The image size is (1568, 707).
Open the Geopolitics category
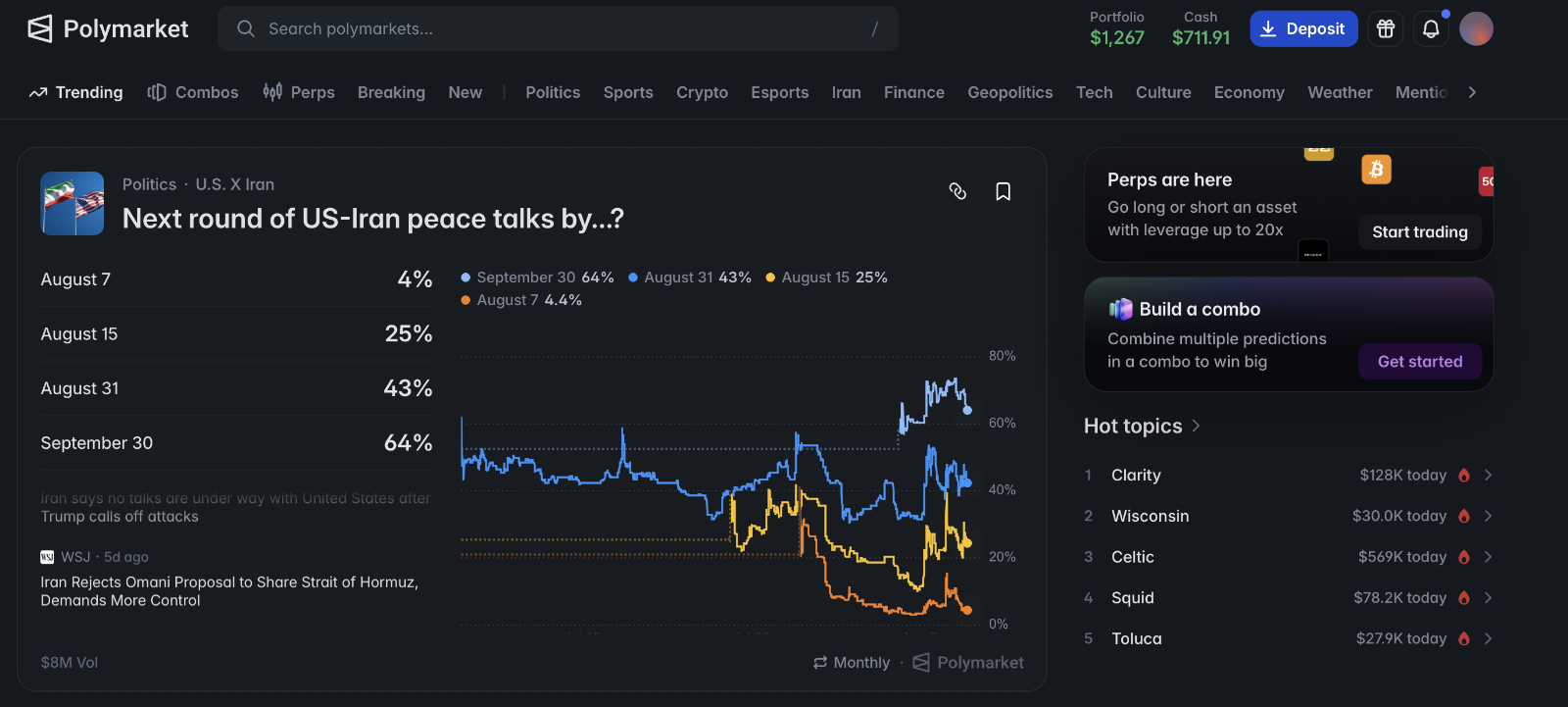pyautogui.click(x=1010, y=92)
